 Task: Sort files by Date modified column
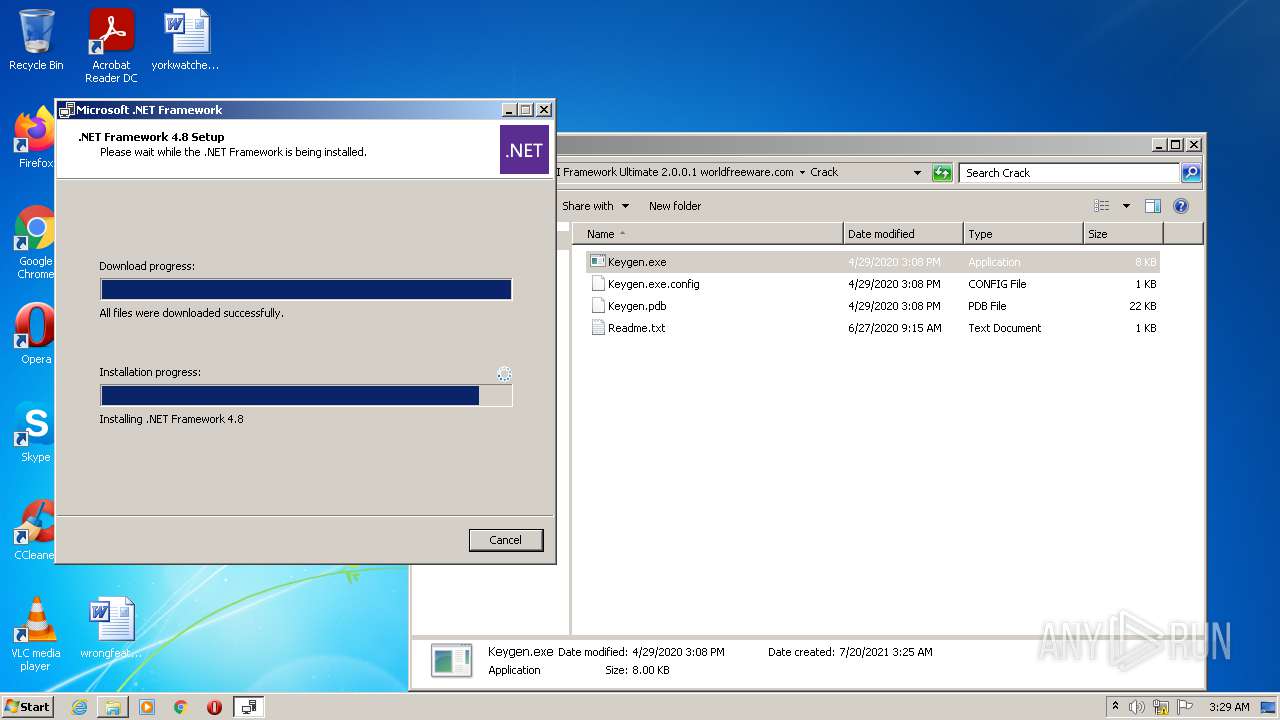tap(903, 234)
